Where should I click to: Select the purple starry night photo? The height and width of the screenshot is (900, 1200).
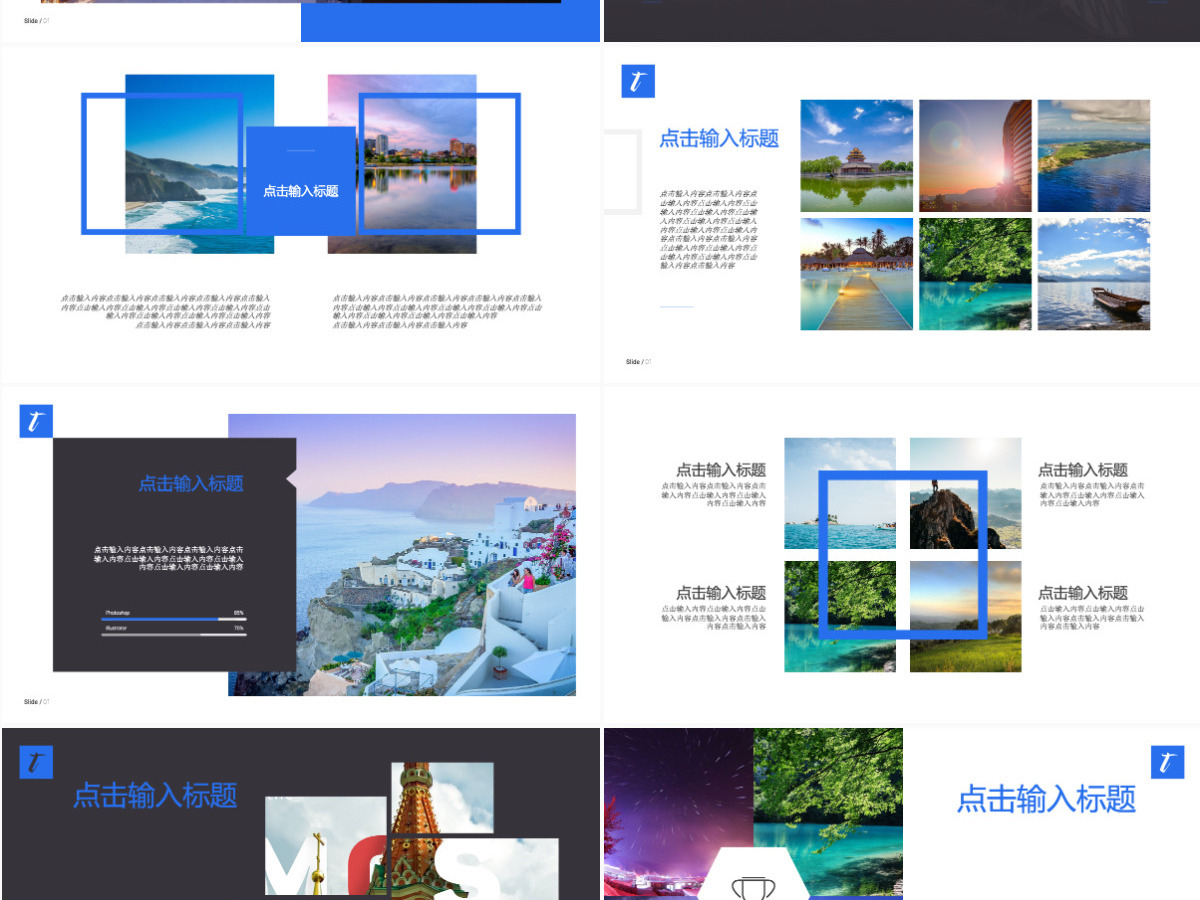click(678, 813)
